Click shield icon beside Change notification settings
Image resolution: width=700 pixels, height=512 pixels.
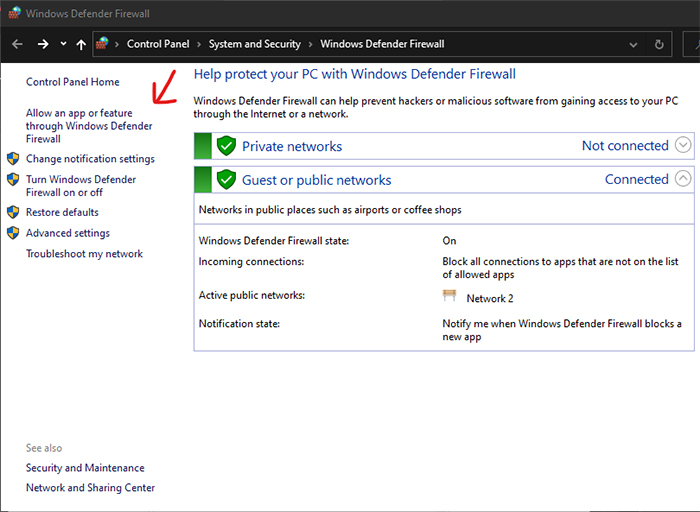pos(13,158)
